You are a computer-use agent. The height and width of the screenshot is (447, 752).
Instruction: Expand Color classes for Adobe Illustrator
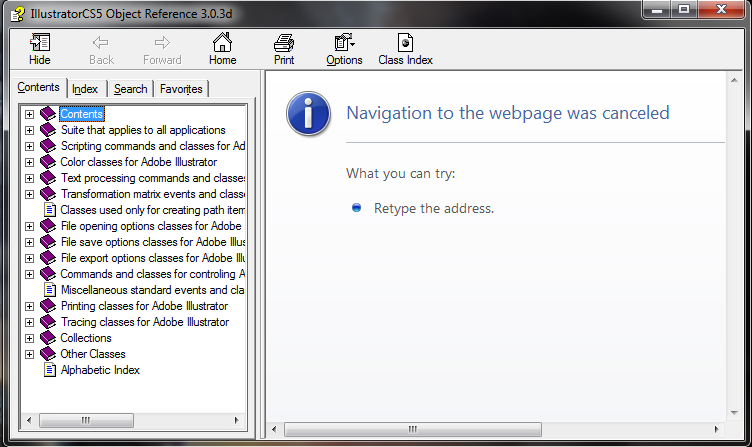click(29, 162)
